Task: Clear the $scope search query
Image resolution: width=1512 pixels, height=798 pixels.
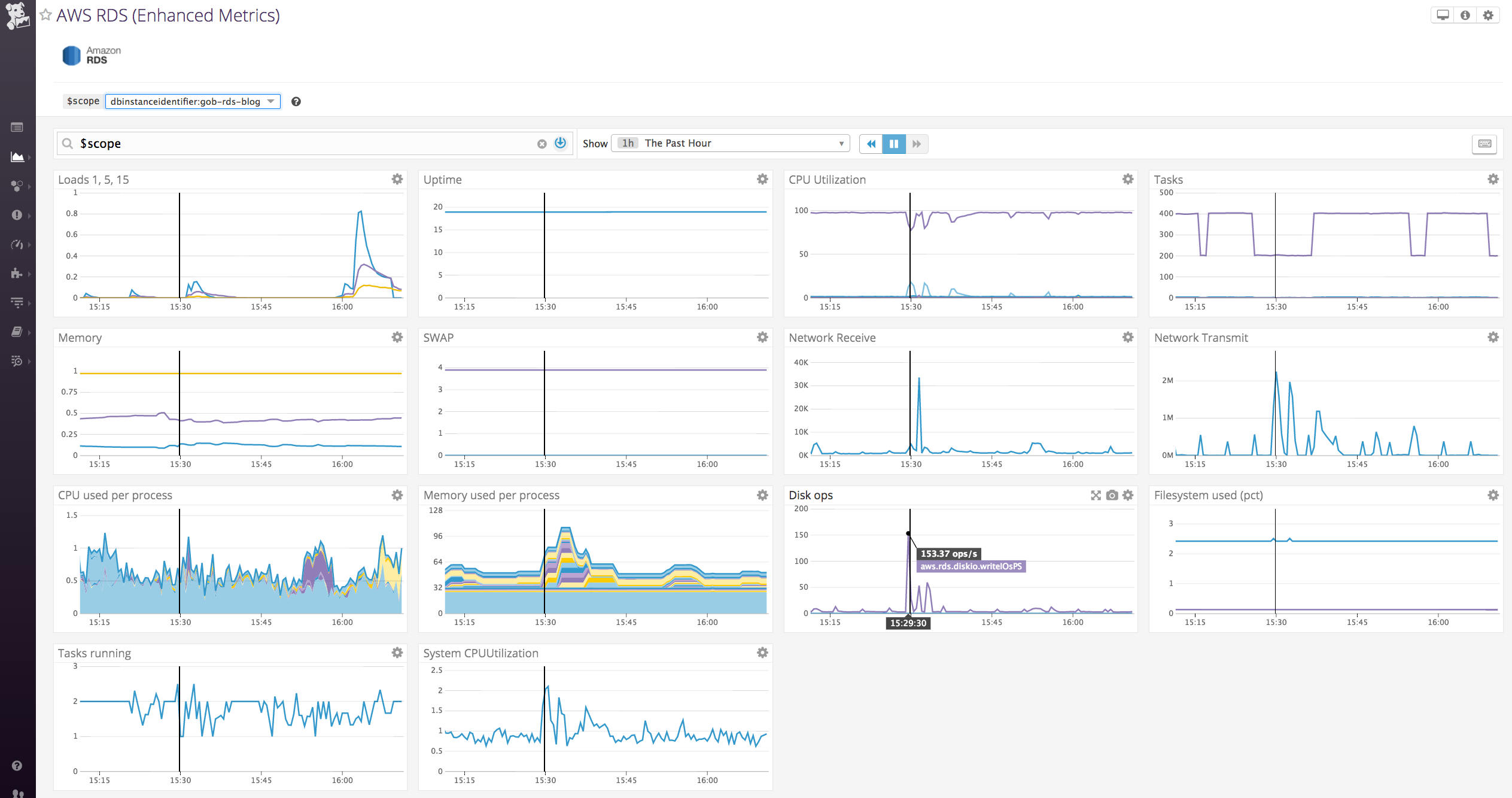Action: coord(541,144)
